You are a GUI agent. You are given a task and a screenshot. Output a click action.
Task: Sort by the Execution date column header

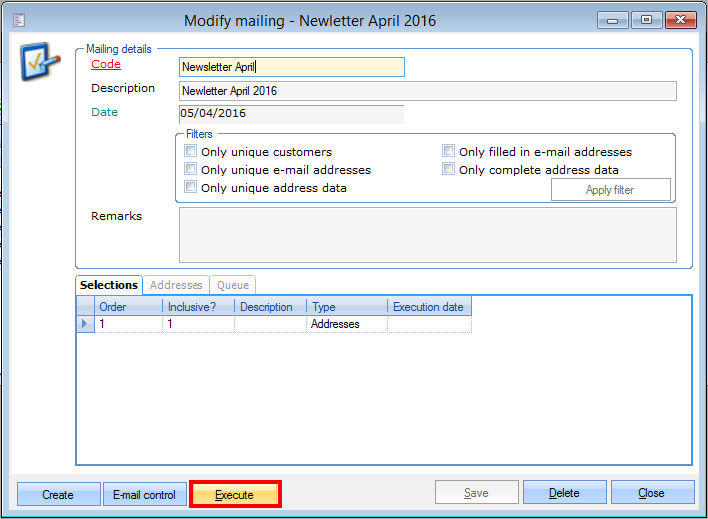point(428,307)
